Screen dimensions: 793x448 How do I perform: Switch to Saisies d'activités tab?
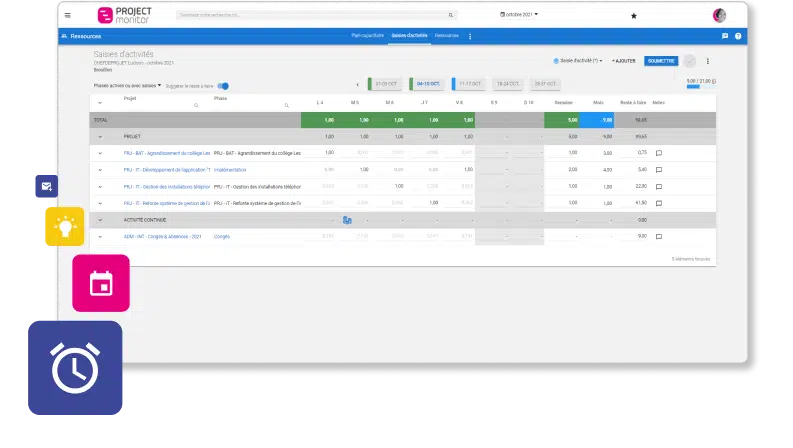tap(409, 35)
